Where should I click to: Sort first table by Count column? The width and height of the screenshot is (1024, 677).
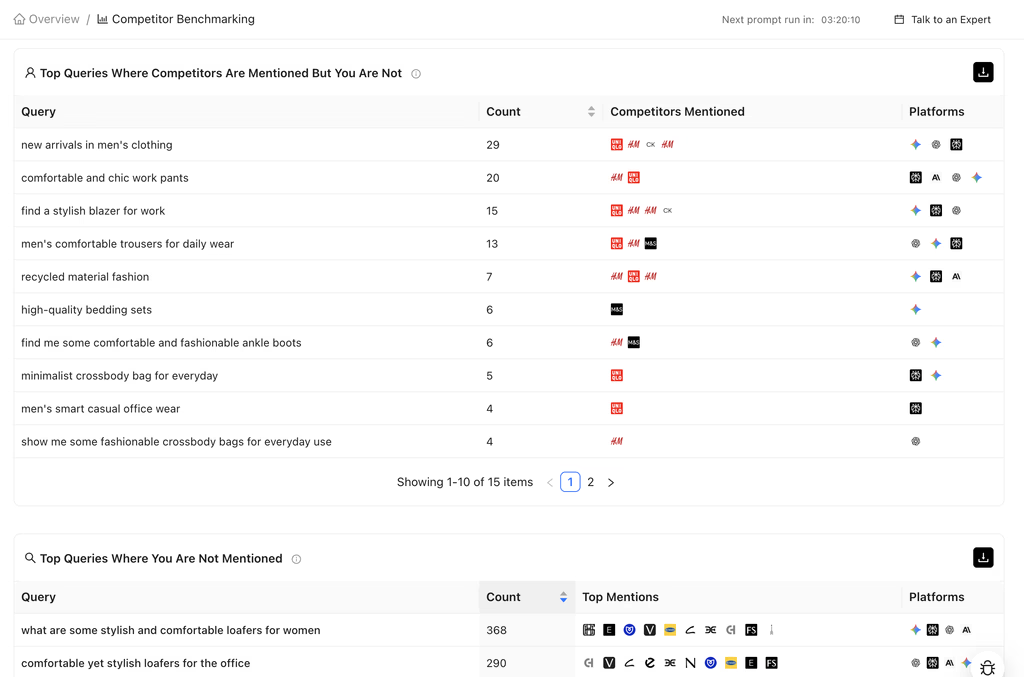[x=591, y=112]
